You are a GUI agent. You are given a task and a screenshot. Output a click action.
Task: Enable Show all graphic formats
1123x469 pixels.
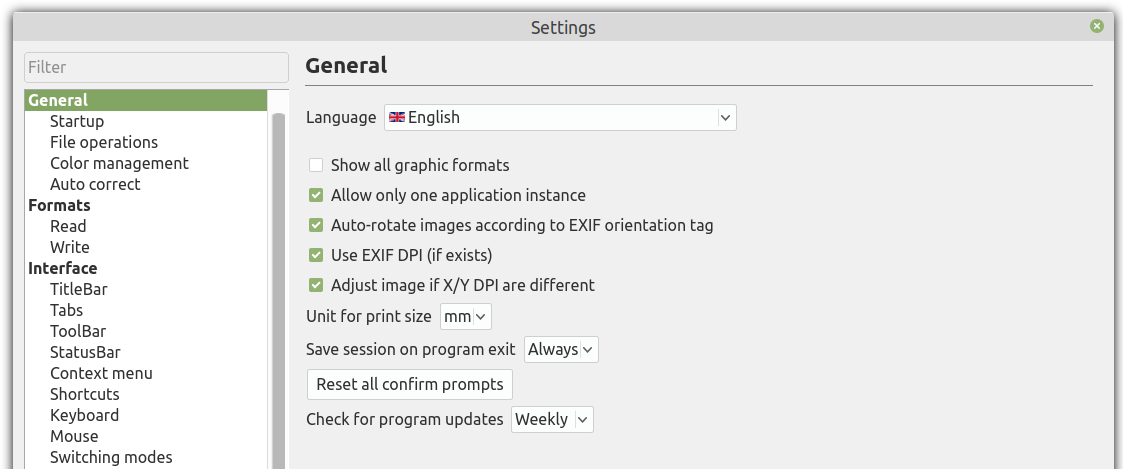pos(316,165)
